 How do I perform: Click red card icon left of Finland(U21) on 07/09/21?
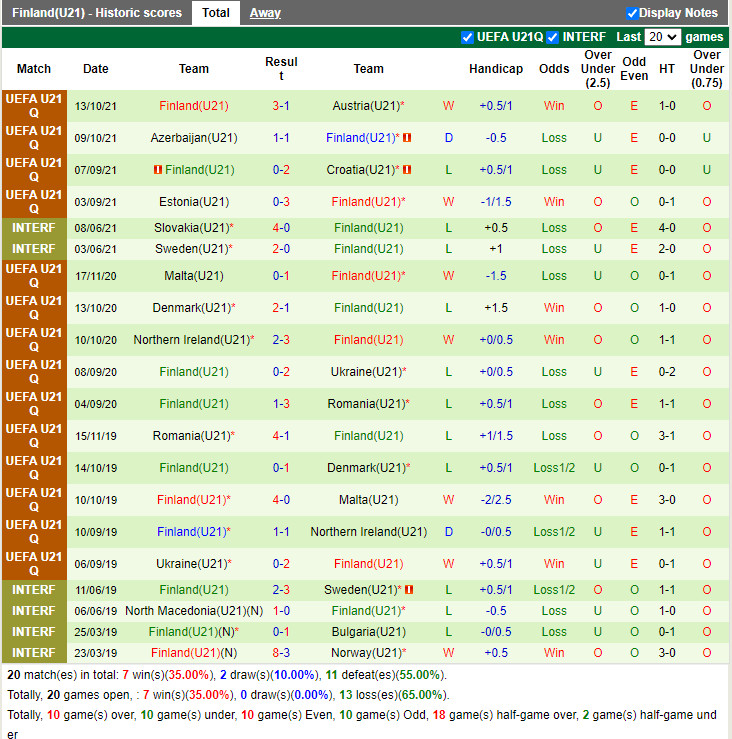click(x=157, y=170)
